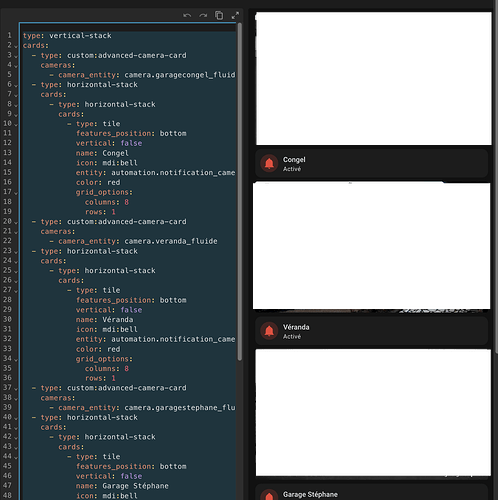The width and height of the screenshot is (498, 500).
Task: Collapse the fold arrow on line 2
Action: click(x=16, y=46)
